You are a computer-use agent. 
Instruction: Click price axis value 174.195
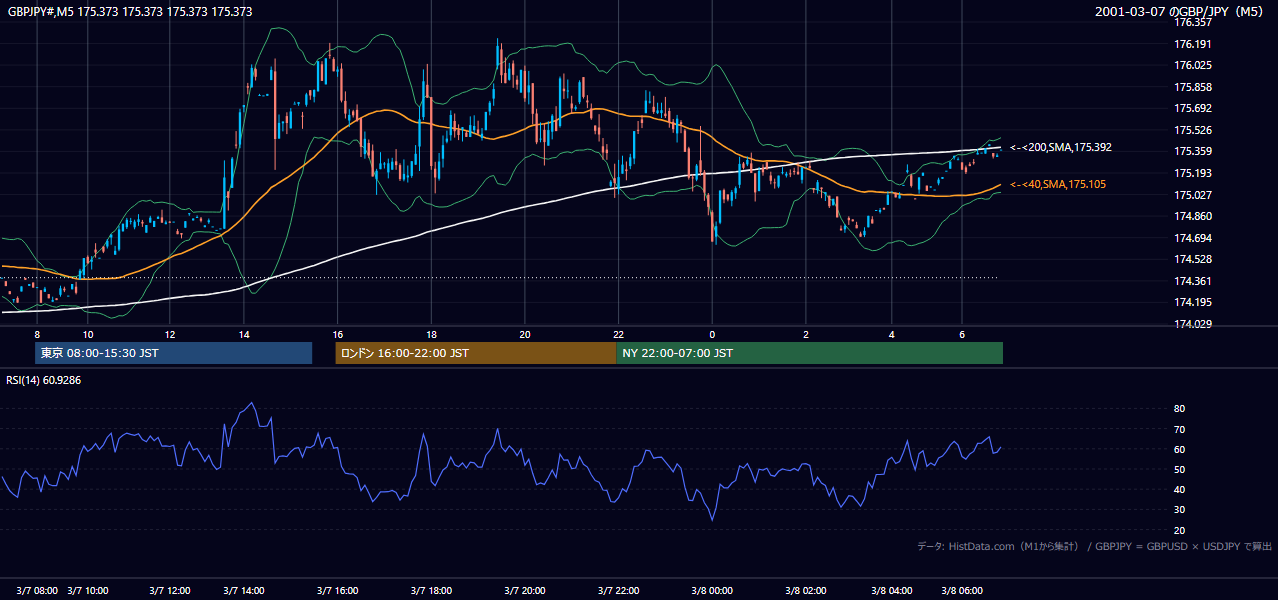click(1193, 302)
